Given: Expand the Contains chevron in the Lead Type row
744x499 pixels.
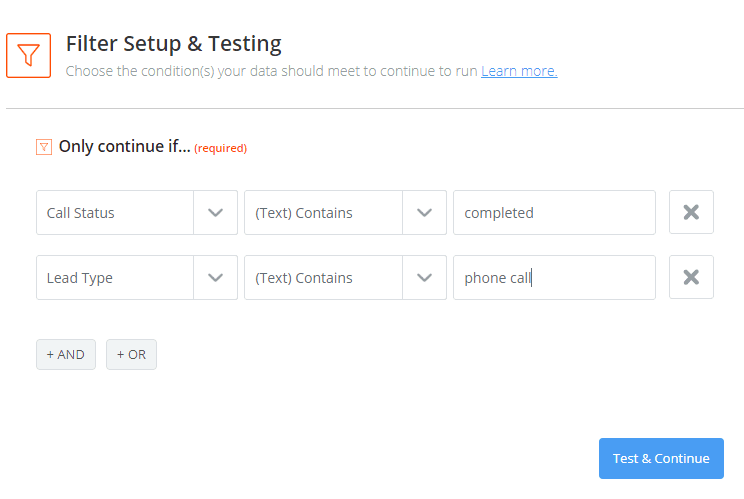Looking at the screenshot, I should (x=424, y=277).
